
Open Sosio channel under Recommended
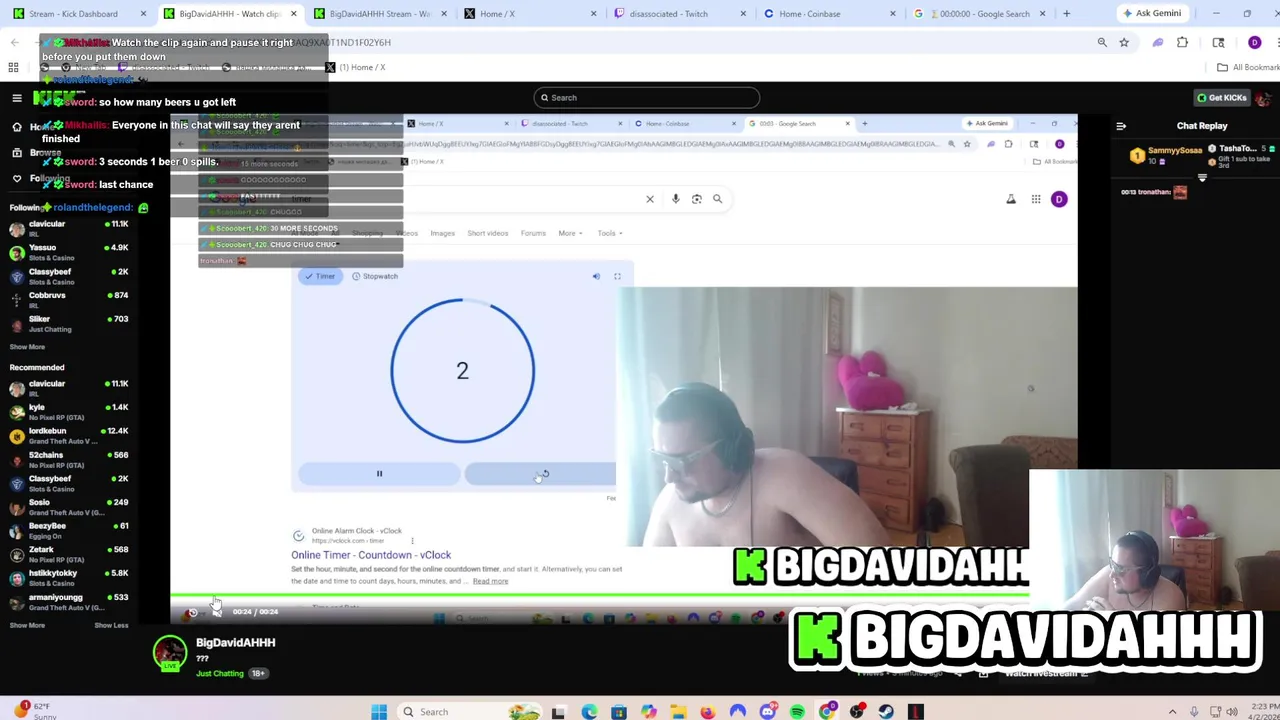69,507
